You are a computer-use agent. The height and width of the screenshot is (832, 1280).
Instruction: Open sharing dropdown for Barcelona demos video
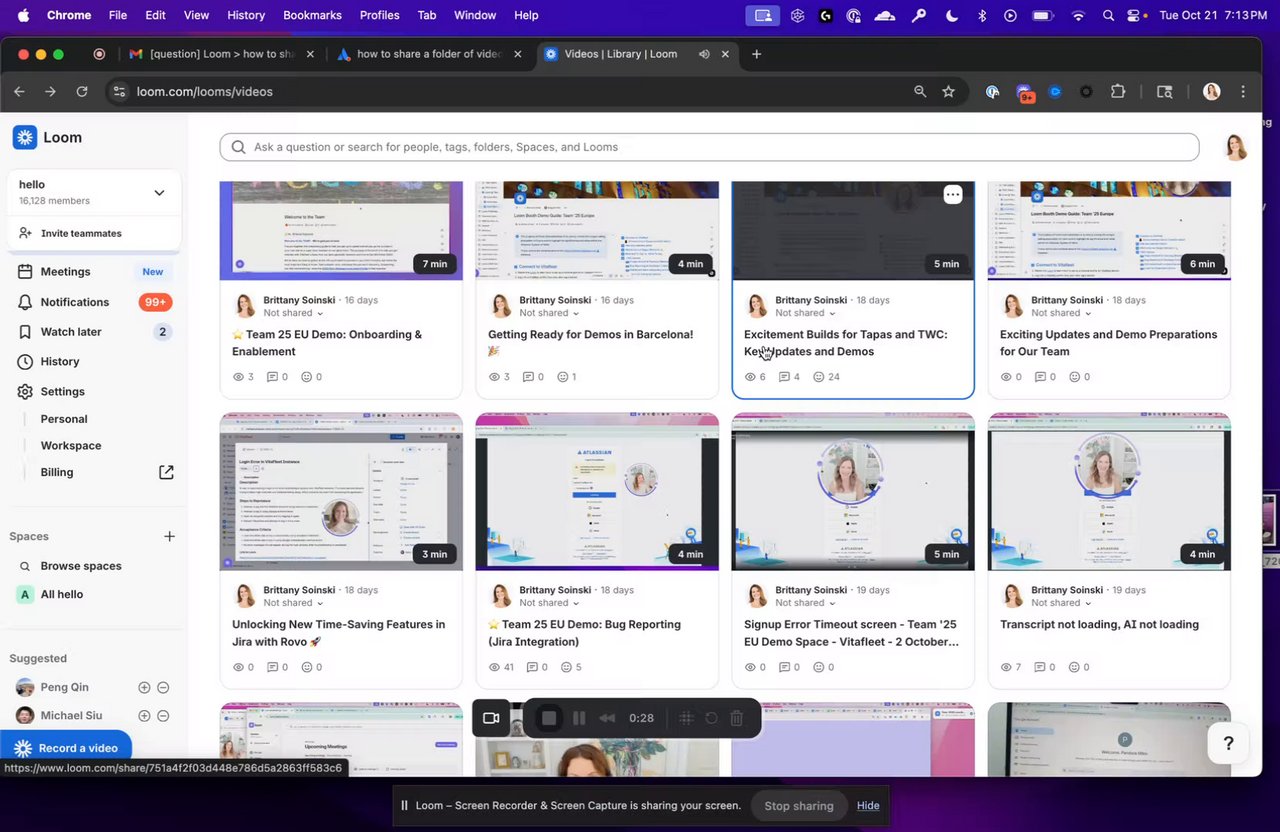(x=549, y=313)
